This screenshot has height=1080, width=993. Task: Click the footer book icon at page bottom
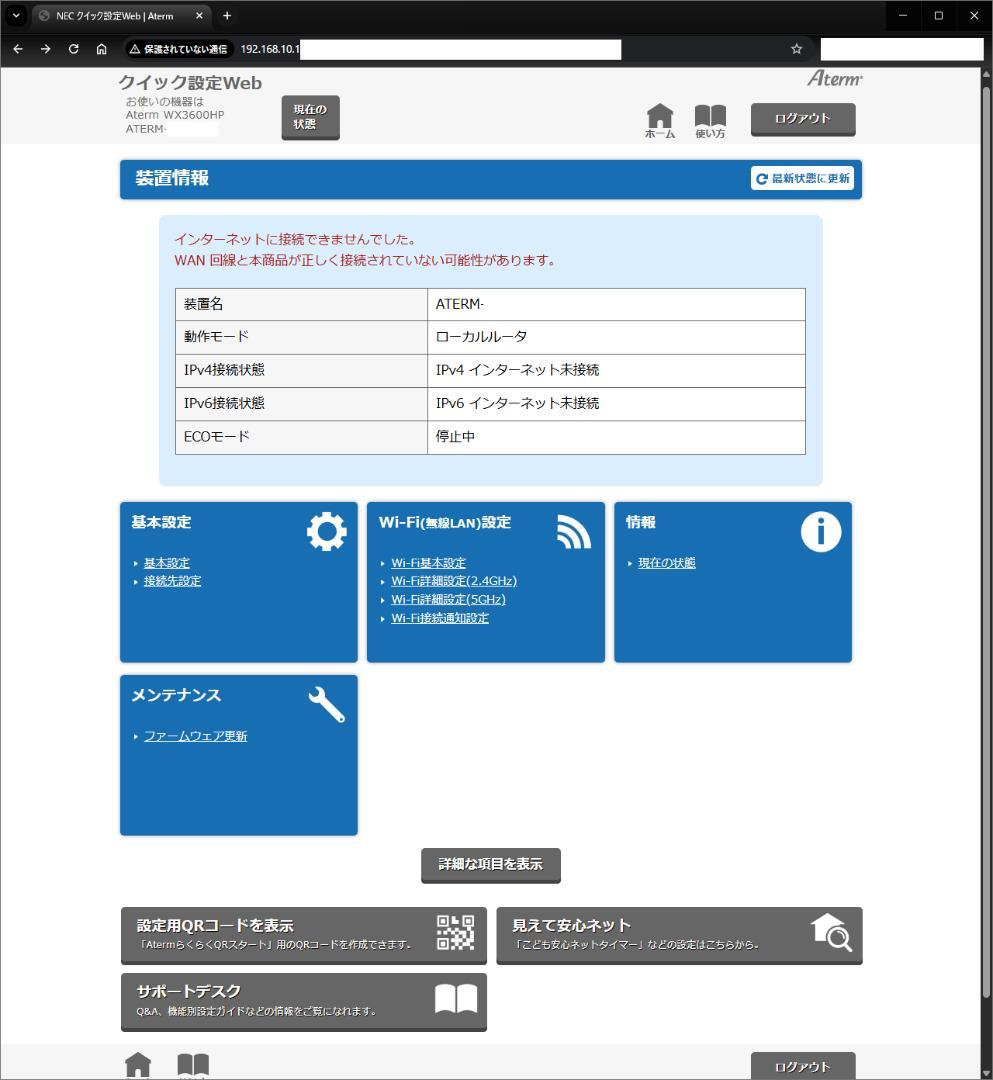coord(193,1065)
